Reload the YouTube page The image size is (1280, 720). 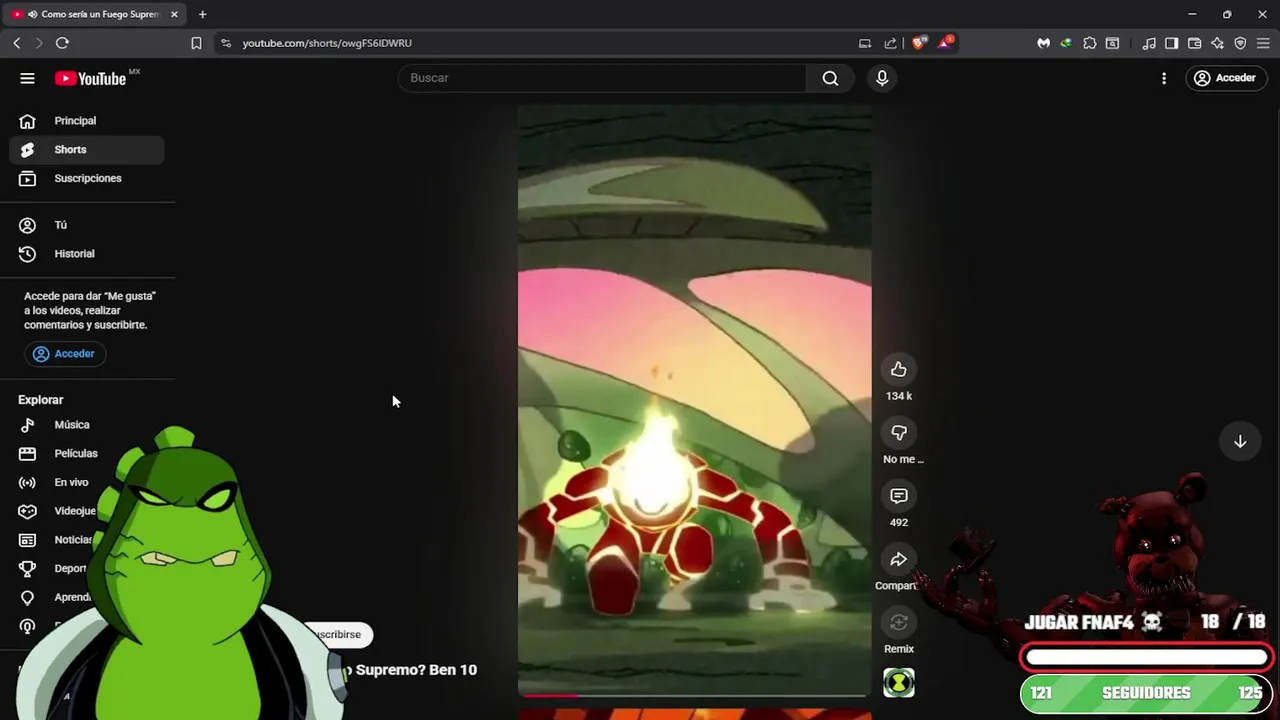pos(62,43)
